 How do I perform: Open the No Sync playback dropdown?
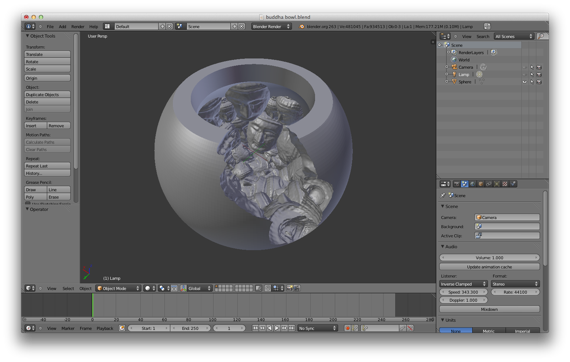click(x=317, y=328)
